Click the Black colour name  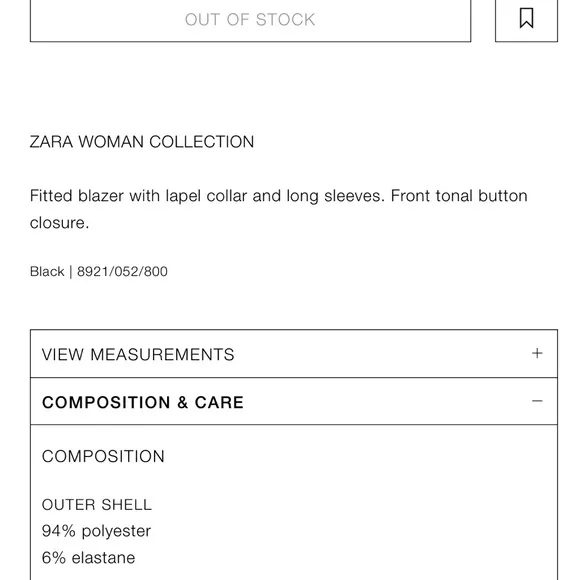tap(47, 272)
